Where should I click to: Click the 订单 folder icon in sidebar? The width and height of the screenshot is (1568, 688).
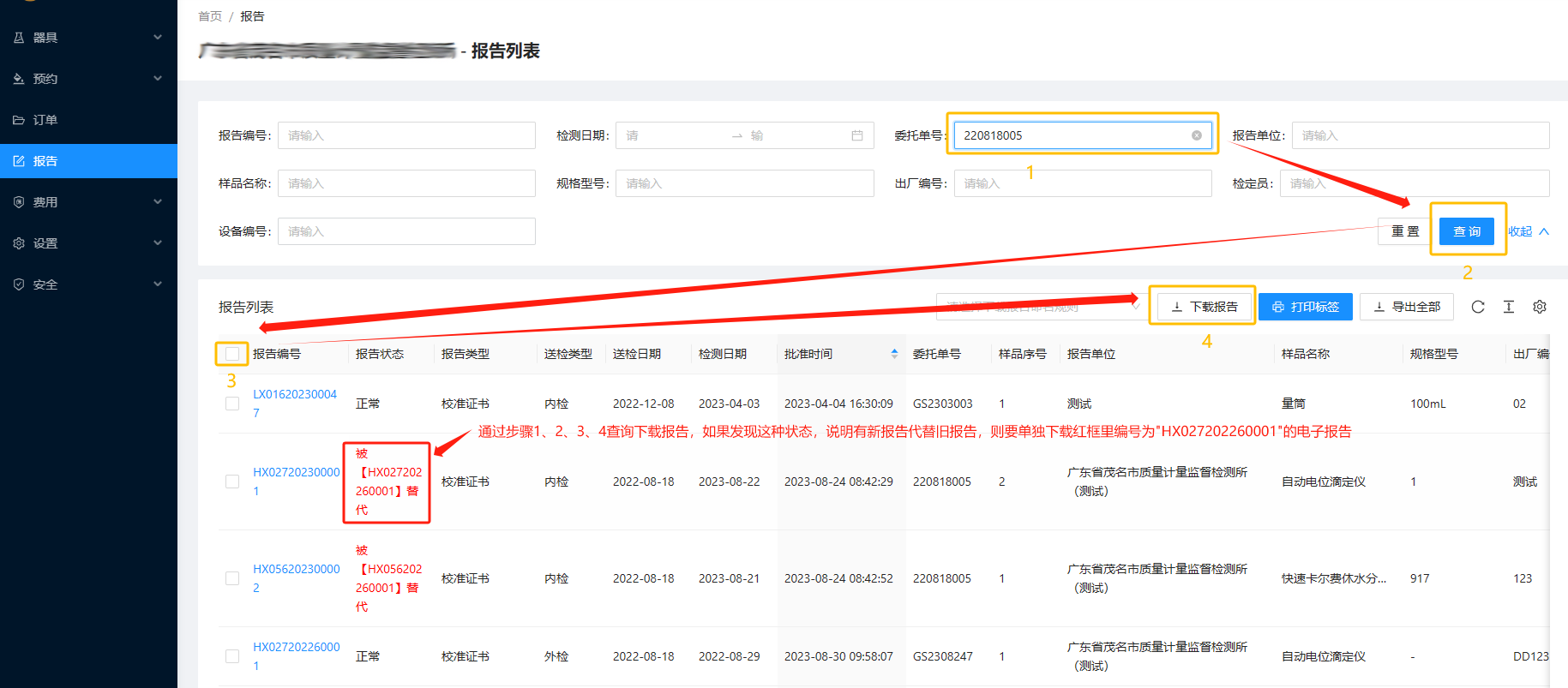tap(19, 120)
